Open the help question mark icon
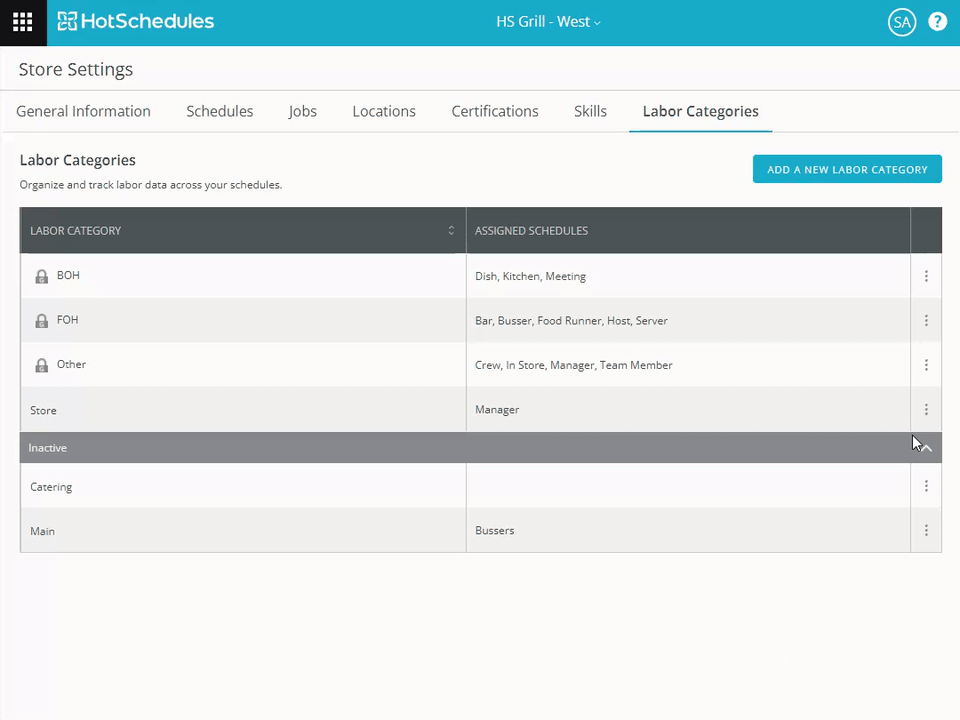The height and width of the screenshot is (720, 960). click(x=937, y=22)
